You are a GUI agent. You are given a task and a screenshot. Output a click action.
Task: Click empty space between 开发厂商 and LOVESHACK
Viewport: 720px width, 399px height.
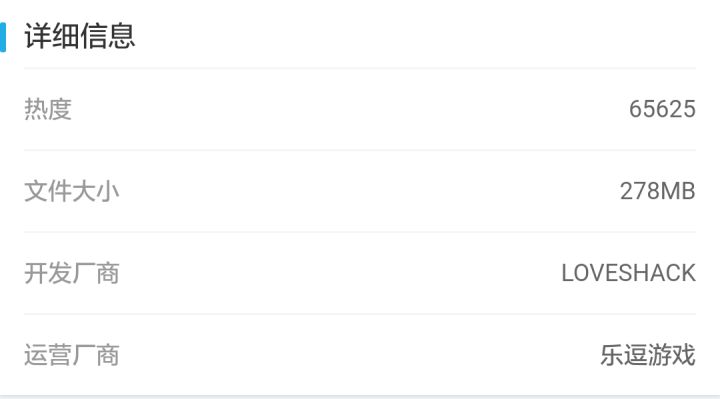[x=340, y=273]
